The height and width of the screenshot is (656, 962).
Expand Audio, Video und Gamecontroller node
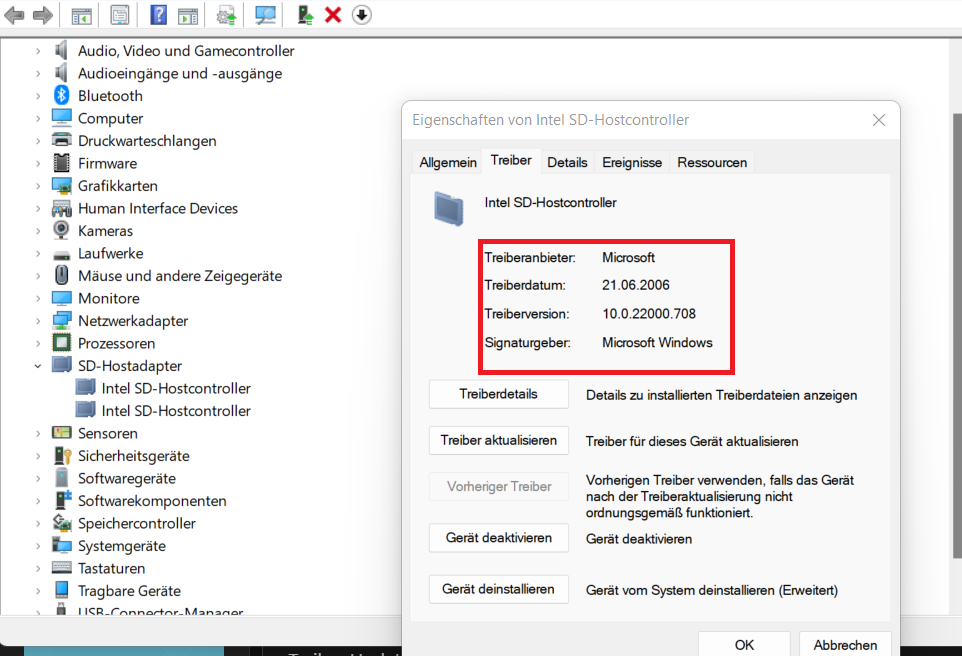(x=38, y=51)
